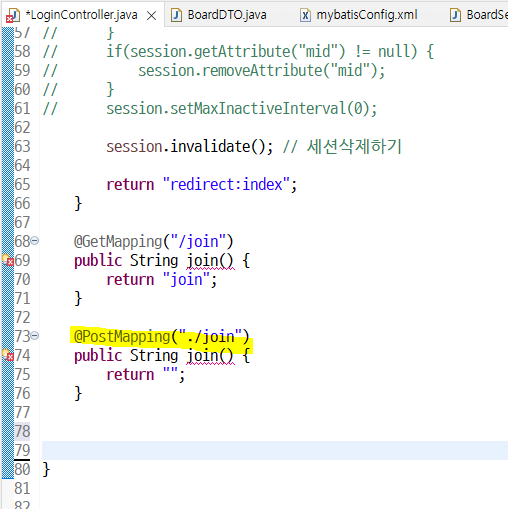
Task: Click the error-marked Java icon on LoginController tab
Action: [13, 16]
